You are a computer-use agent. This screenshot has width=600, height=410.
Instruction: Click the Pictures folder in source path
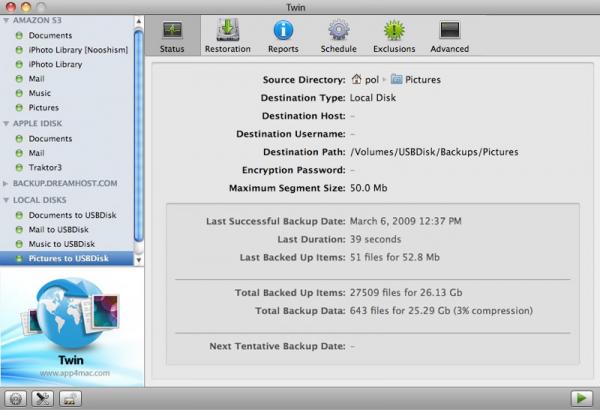pyautogui.click(x=416, y=80)
